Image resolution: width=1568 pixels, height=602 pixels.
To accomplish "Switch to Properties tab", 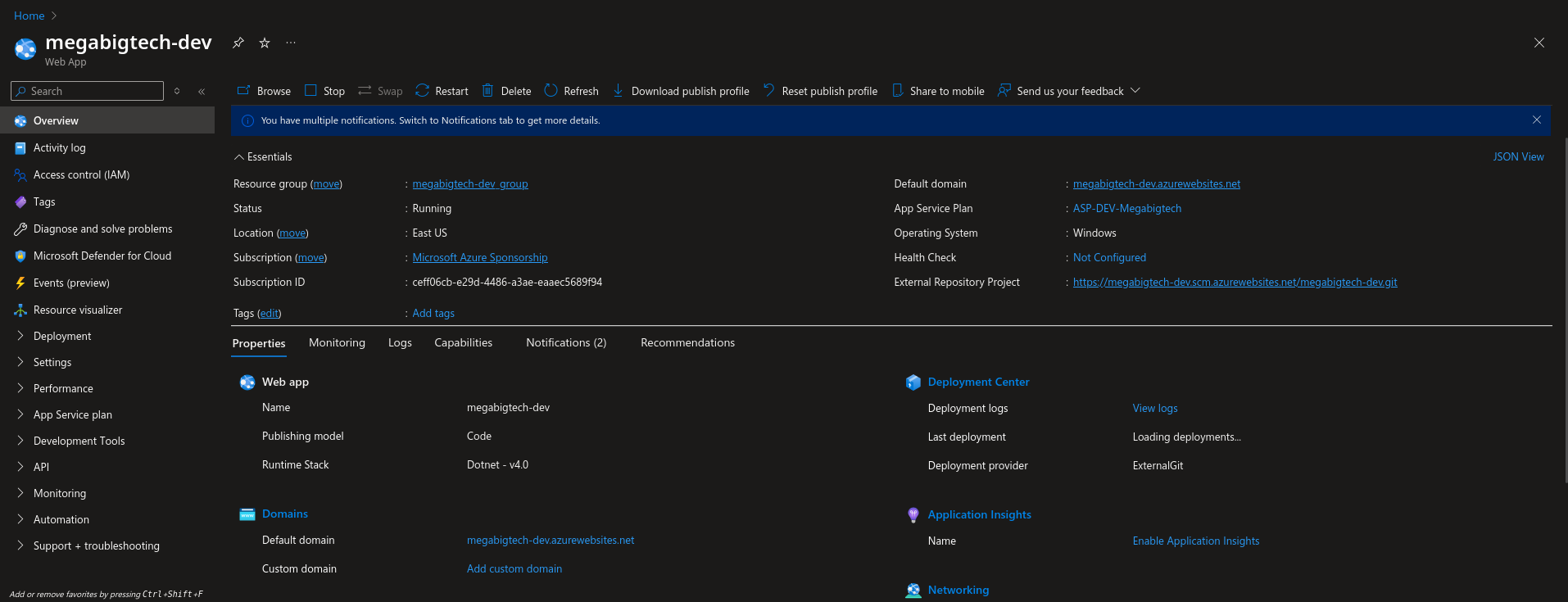I will pyautogui.click(x=259, y=343).
